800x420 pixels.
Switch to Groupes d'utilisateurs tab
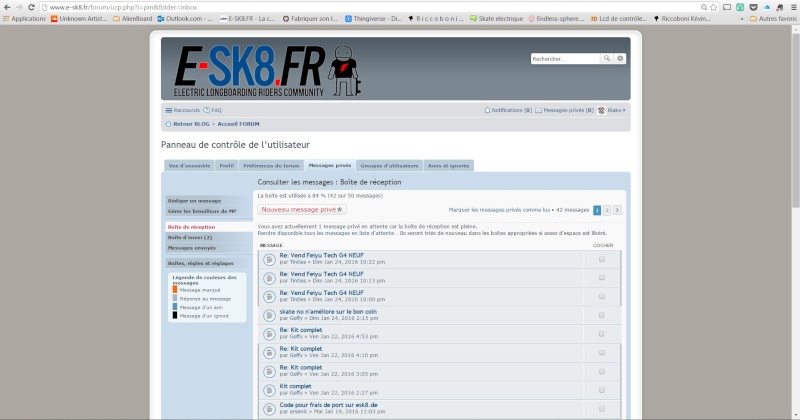click(389, 166)
